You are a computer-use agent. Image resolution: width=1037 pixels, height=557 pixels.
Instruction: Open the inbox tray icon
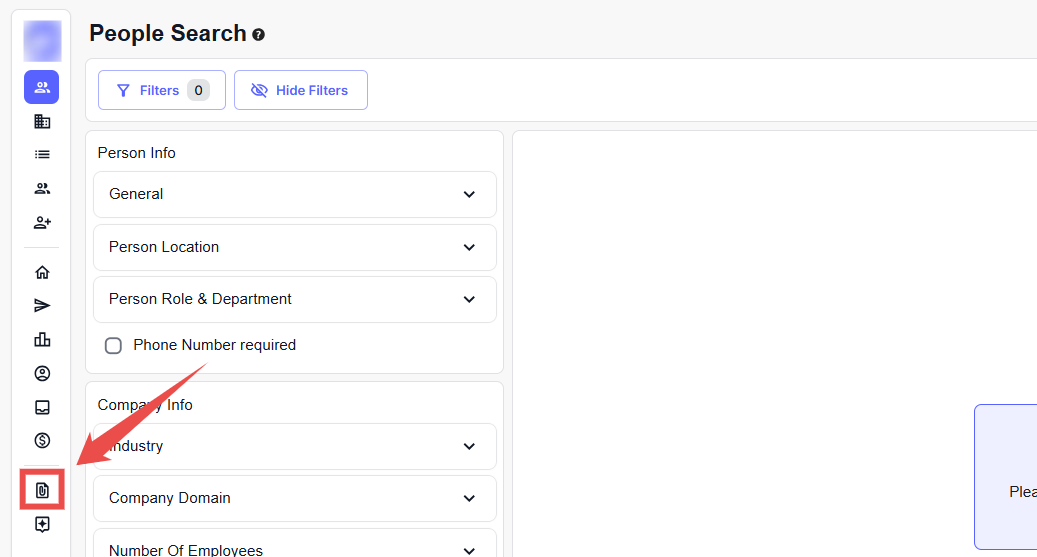click(42, 407)
